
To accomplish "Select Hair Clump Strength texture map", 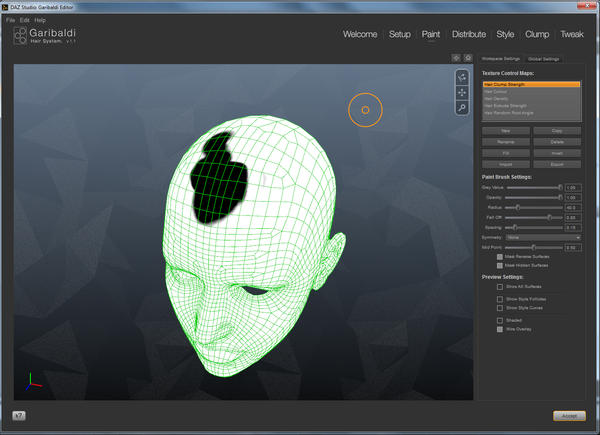I will point(532,84).
